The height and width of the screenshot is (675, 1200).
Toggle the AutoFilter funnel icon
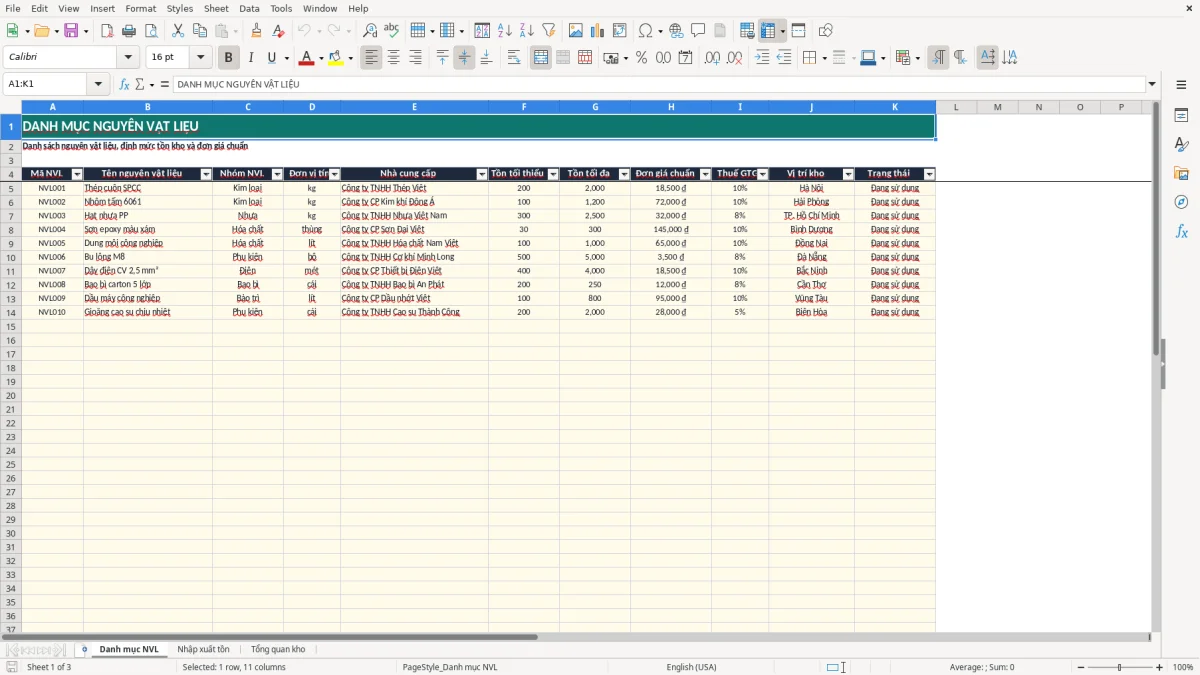(548, 31)
